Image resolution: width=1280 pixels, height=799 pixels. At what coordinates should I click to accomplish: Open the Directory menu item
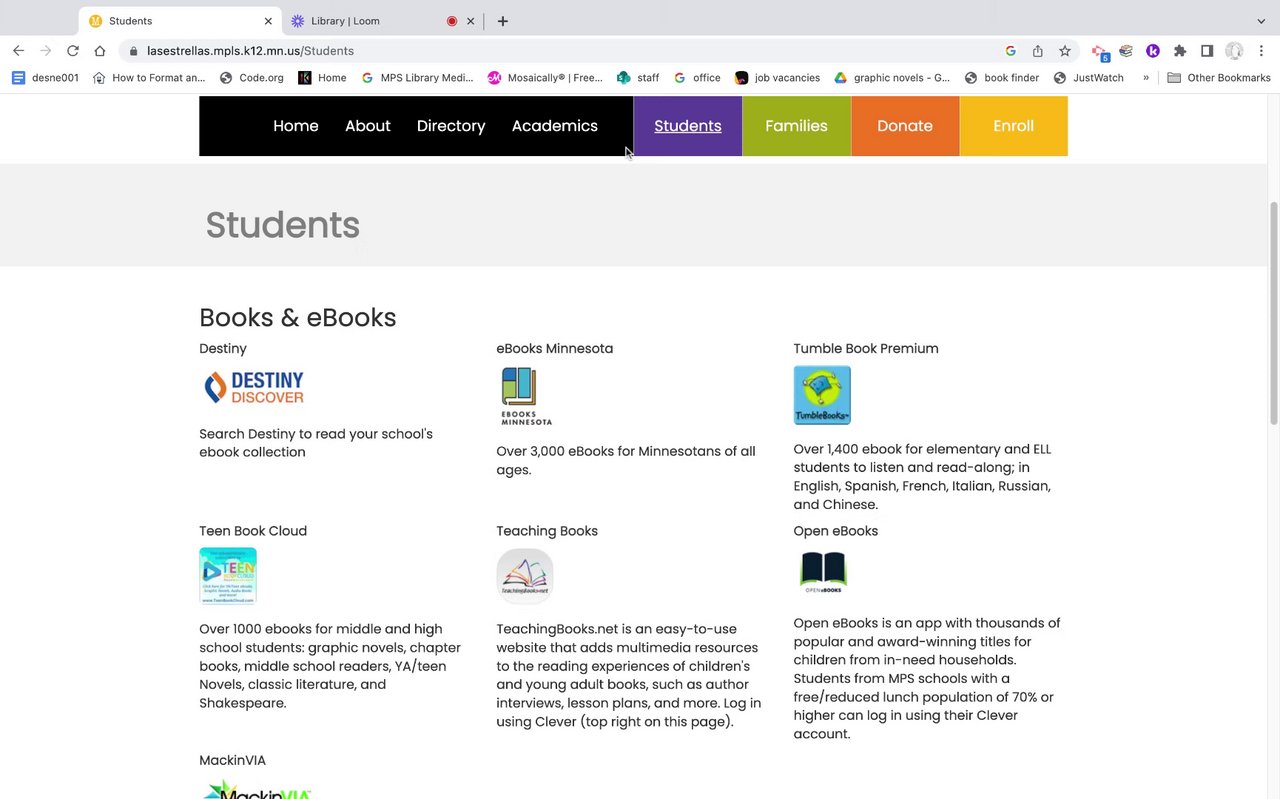(x=451, y=126)
